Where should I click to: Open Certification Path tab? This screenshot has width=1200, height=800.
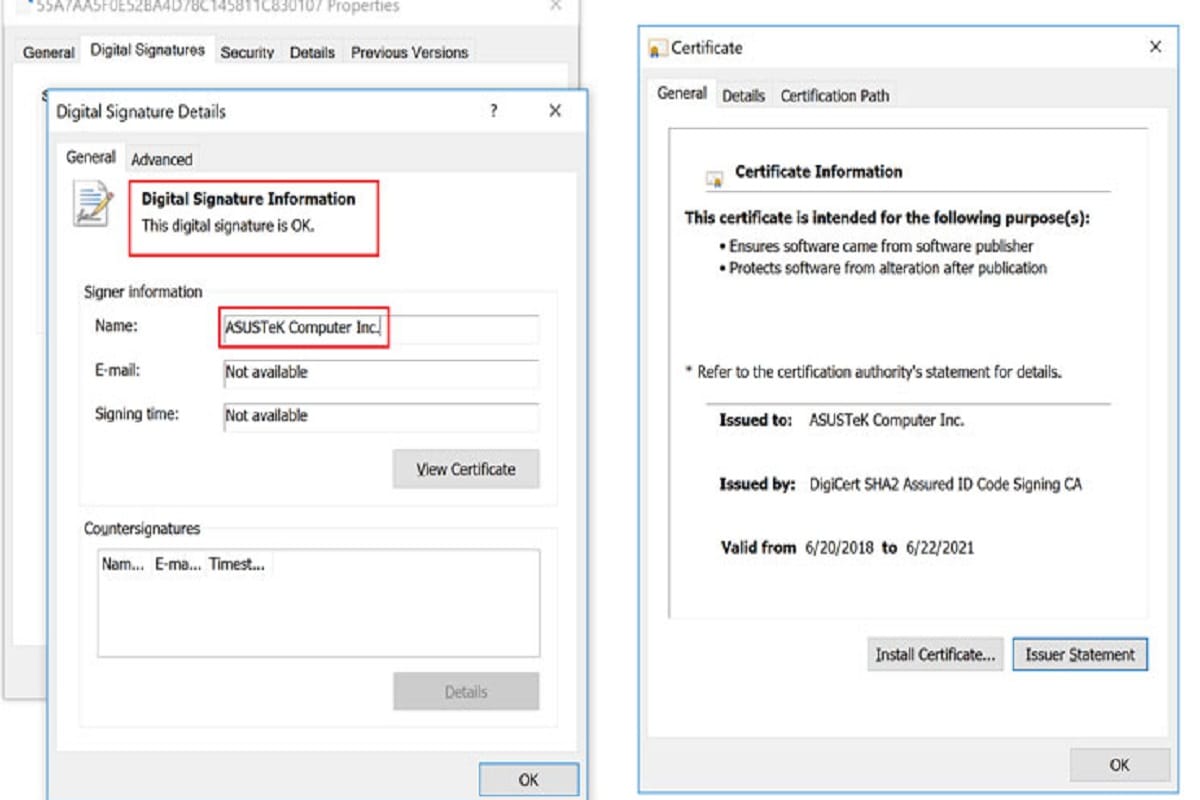pos(834,96)
